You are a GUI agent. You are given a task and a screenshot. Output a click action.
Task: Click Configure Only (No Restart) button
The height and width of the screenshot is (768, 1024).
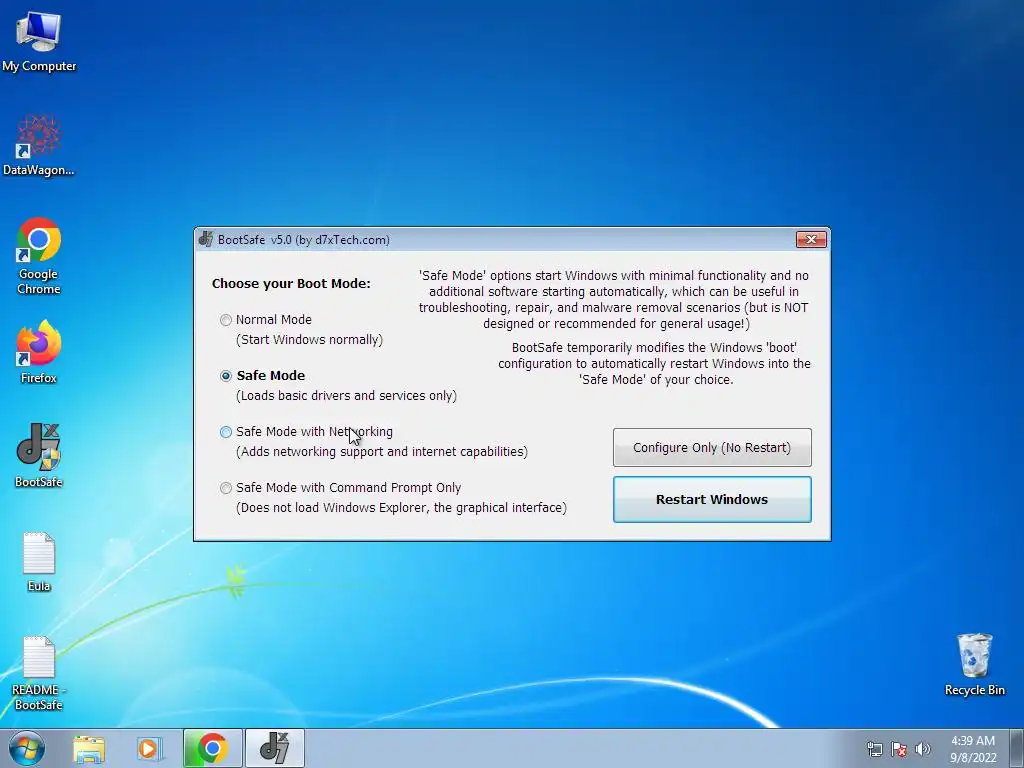[x=712, y=447]
